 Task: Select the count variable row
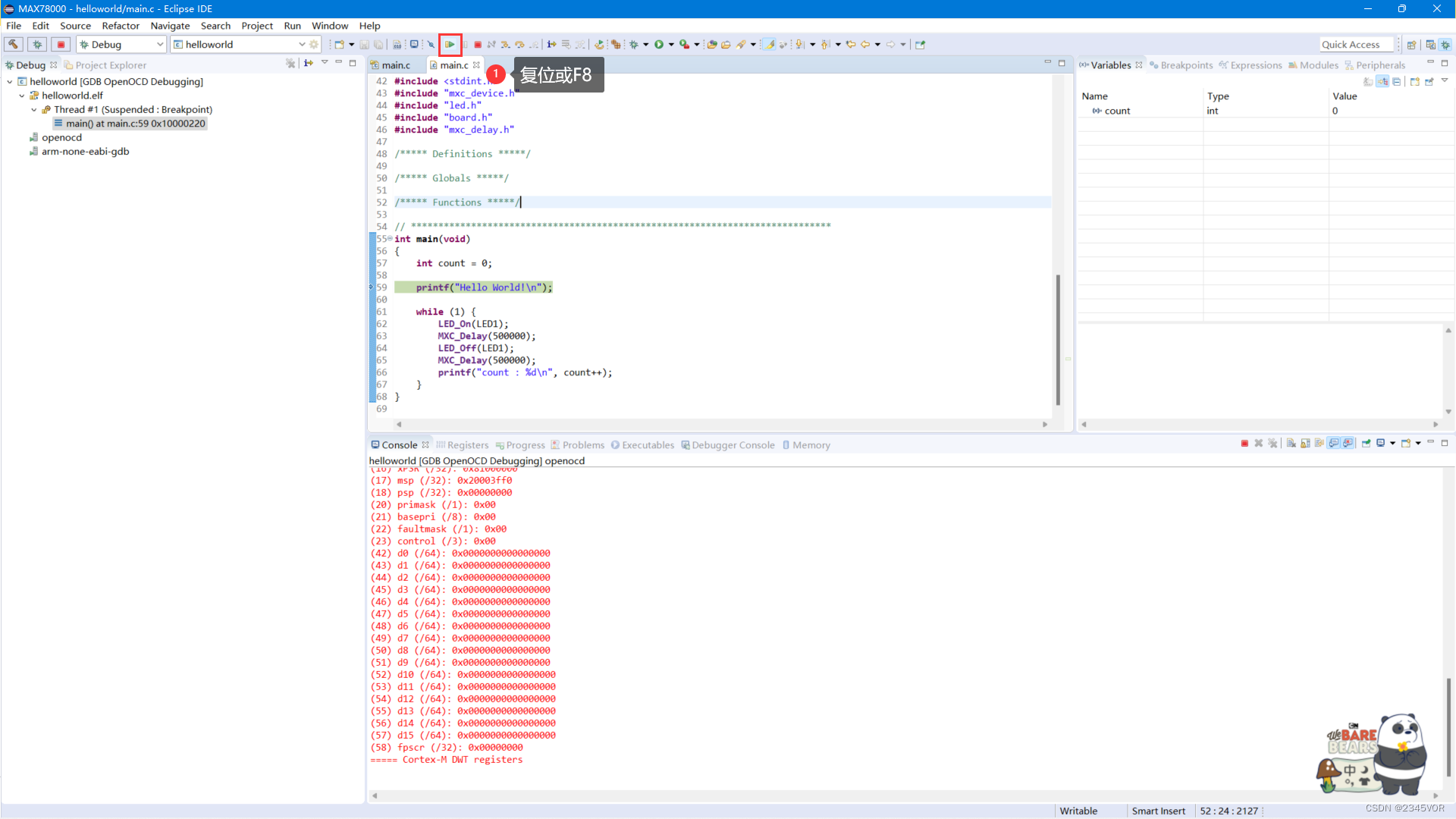coord(1265,111)
